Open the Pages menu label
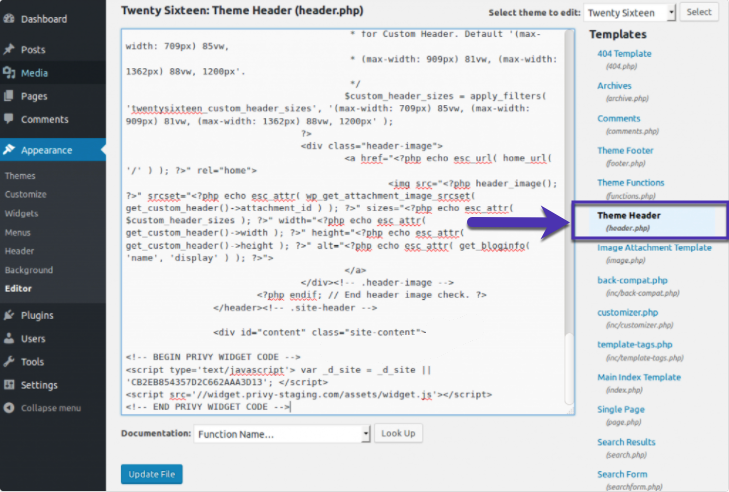The image size is (729, 492). [x=34, y=96]
